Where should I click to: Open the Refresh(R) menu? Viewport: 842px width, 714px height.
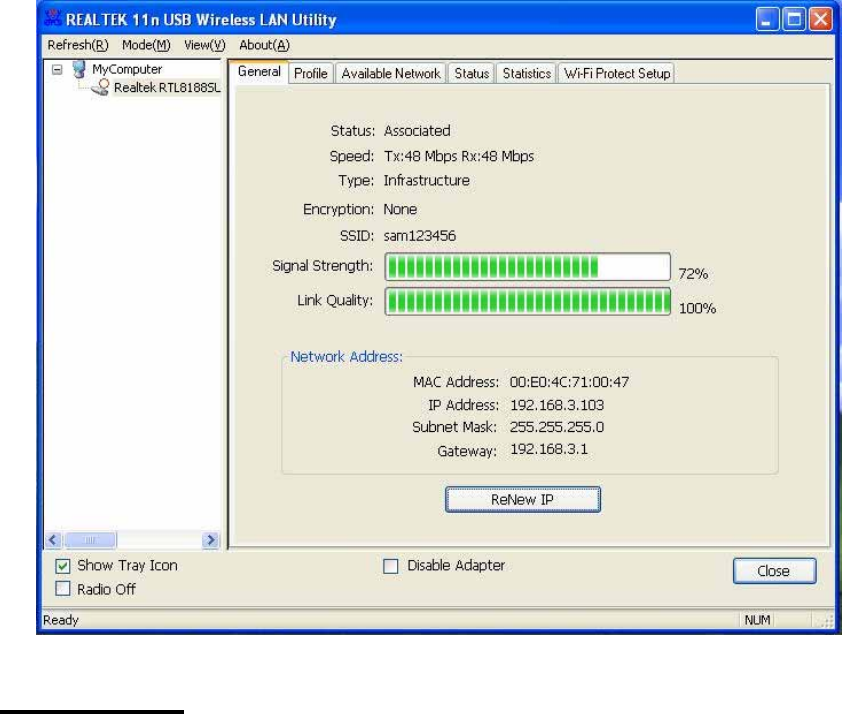pos(78,45)
